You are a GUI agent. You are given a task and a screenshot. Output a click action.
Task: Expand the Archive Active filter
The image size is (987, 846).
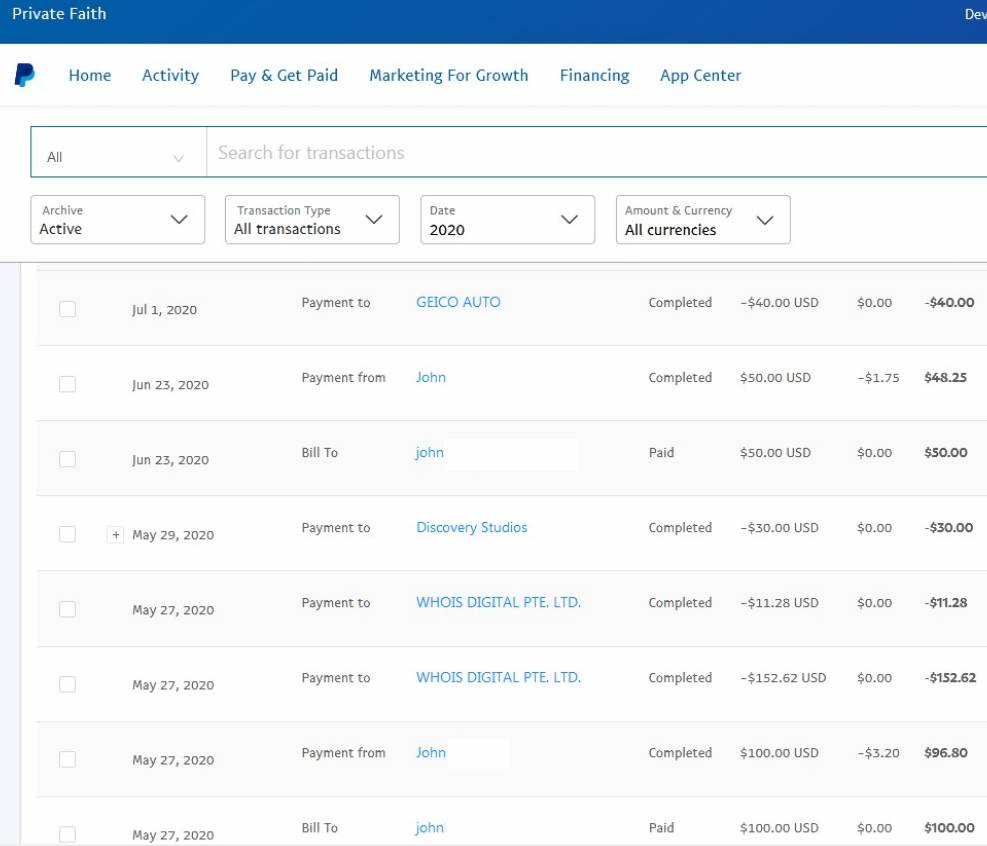[118, 220]
